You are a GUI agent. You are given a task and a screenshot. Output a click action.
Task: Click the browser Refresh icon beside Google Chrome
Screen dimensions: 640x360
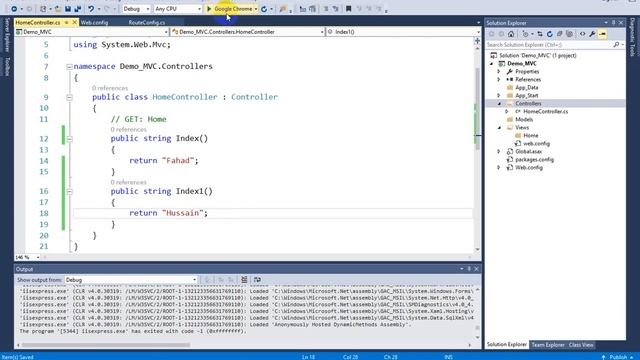[x=264, y=9]
